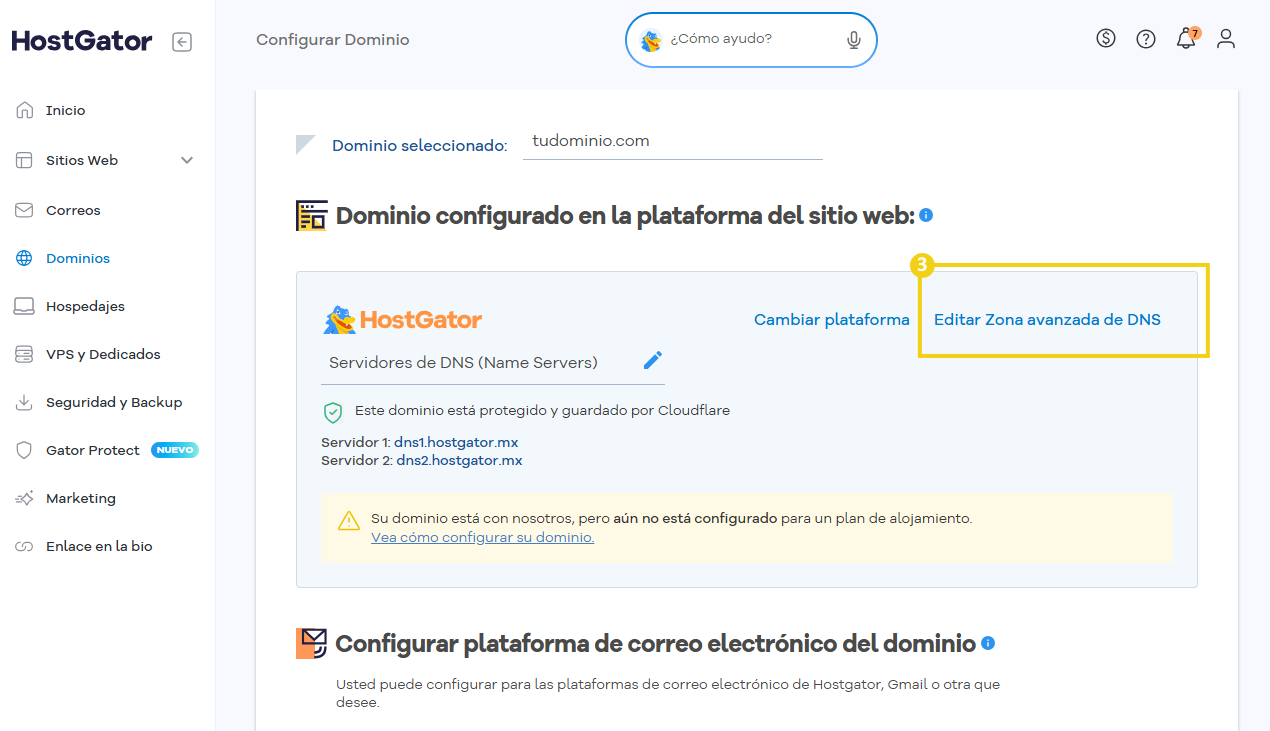Click the email platform envelope heading icon
Viewport: 1270px width, 731px height.
312,643
